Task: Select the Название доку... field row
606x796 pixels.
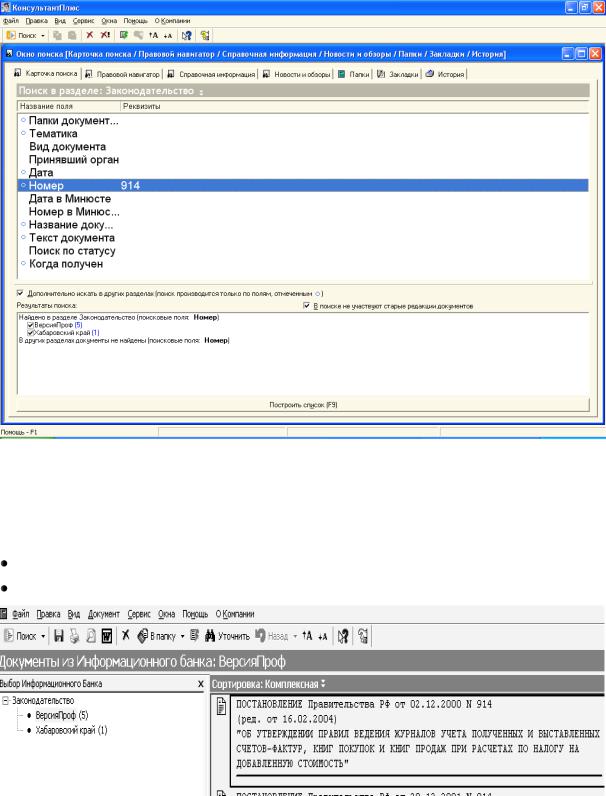Action: pyautogui.click(x=303, y=224)
